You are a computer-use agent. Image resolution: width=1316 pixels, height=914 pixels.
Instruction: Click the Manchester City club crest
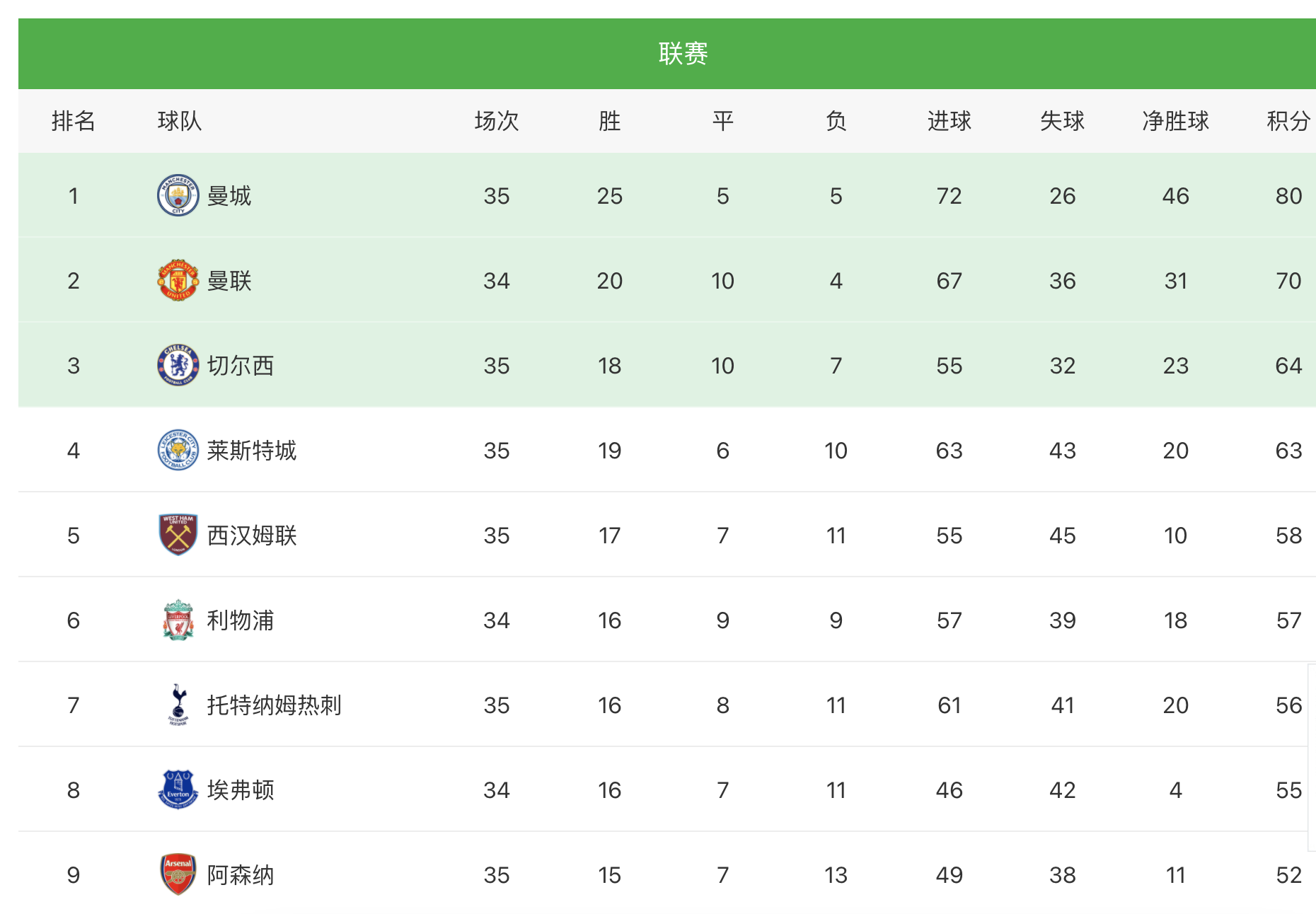coord(178,195)
